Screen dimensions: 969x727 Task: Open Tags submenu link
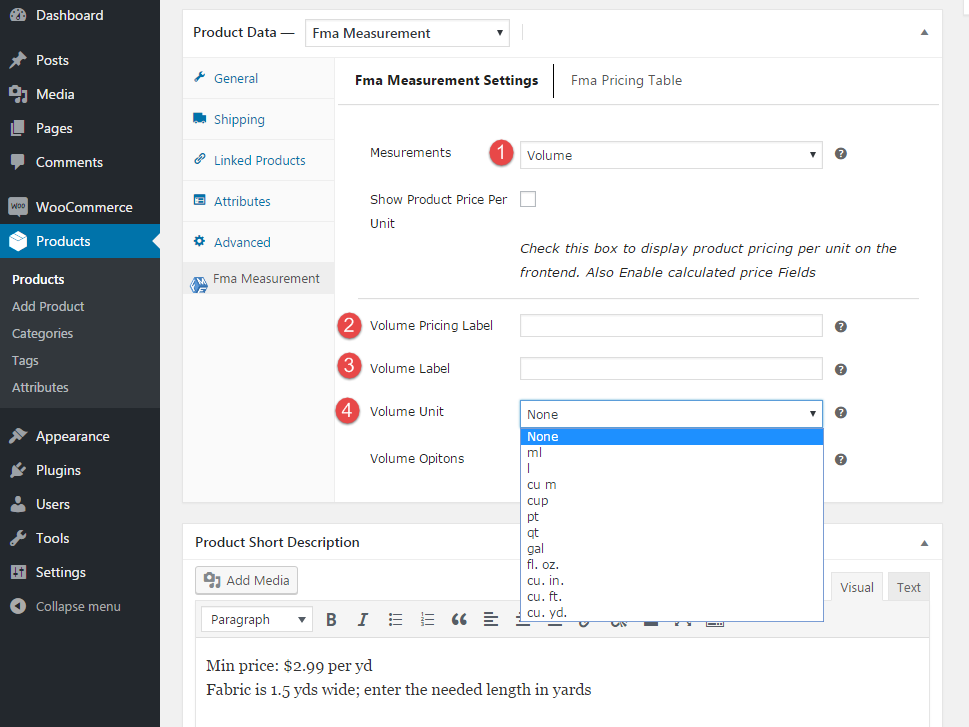click(25, 360)
